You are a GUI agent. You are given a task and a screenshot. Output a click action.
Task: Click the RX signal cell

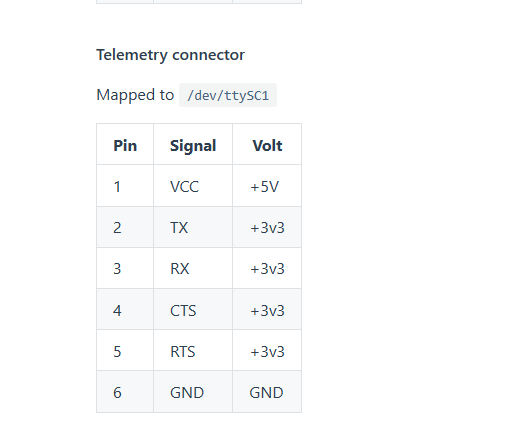193,269
